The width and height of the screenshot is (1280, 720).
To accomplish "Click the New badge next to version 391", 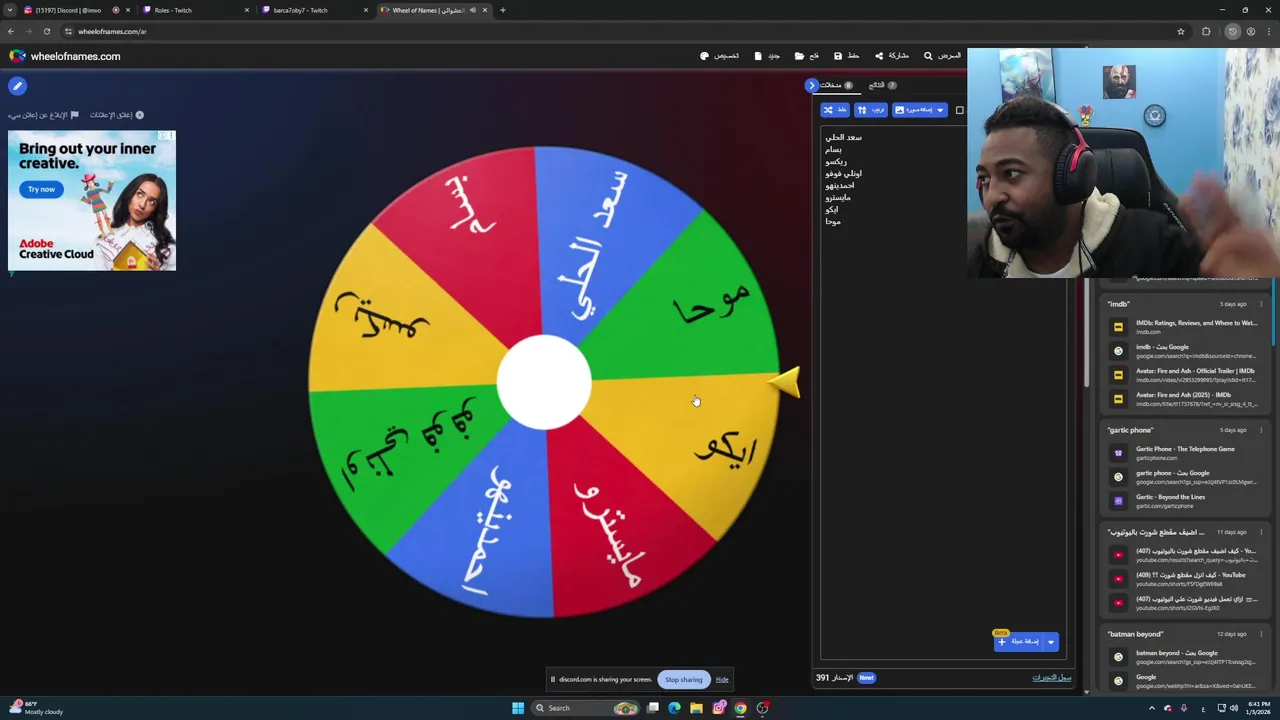I will click(x=866, y=678).
